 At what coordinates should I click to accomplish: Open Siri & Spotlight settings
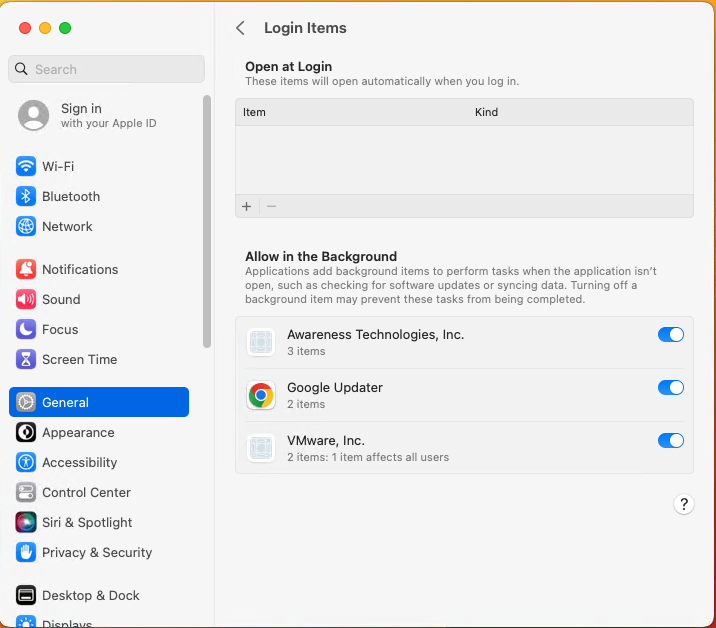coord(99,522)
